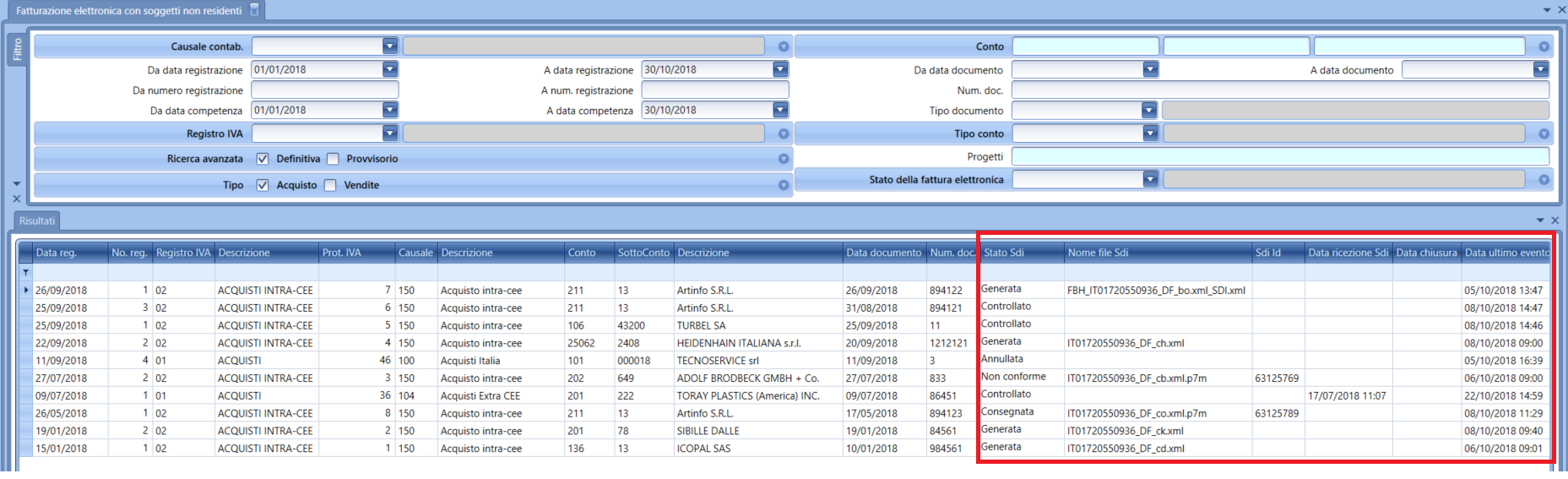Click round arrow icon on Ricerca avanzata row

pyautogui.click(x=783, y=159)
